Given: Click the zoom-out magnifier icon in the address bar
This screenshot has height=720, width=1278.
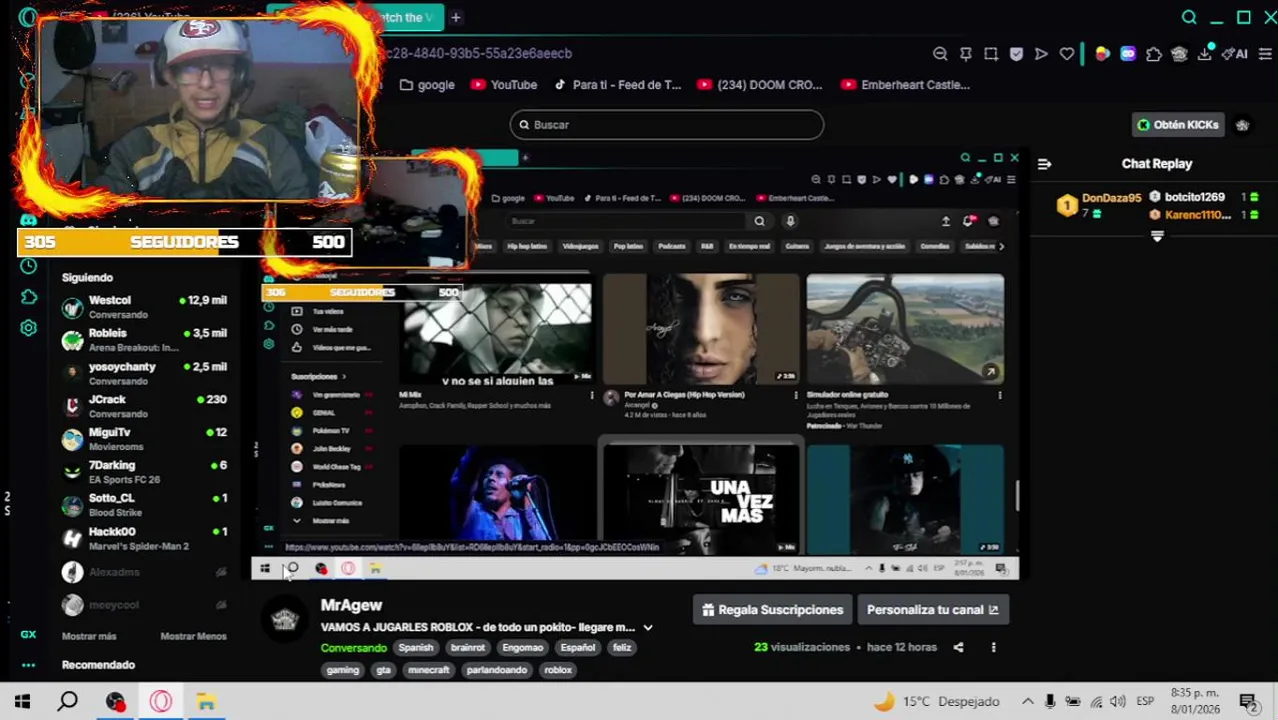Looking at the screenshot, I should (x=940, y=54).
